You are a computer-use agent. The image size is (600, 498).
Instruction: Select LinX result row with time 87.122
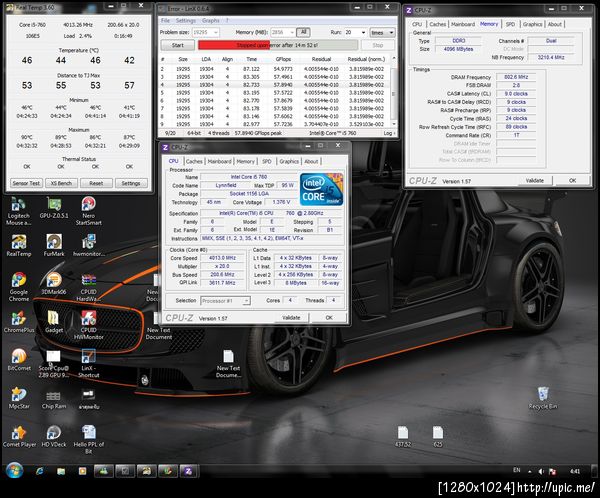click(x=275, y=69)
